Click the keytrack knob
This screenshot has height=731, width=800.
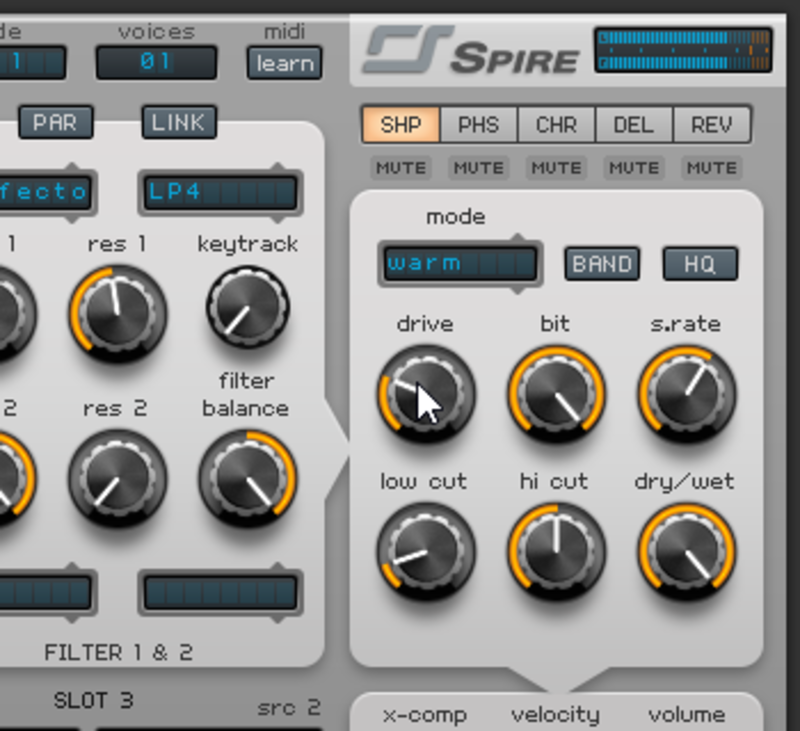click(x=248, y=308)
